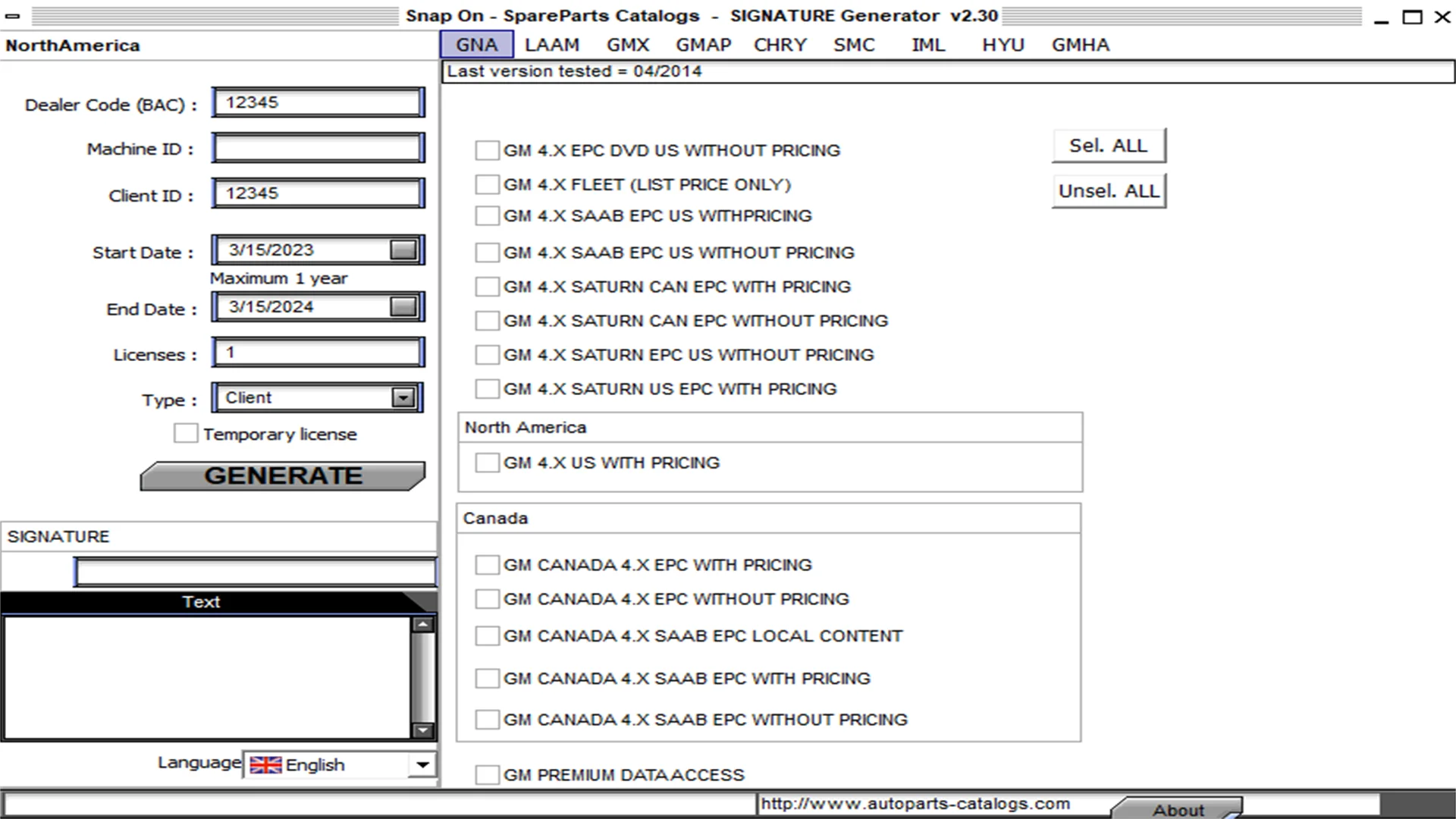Click the UK flag language icon

(265, 765)
